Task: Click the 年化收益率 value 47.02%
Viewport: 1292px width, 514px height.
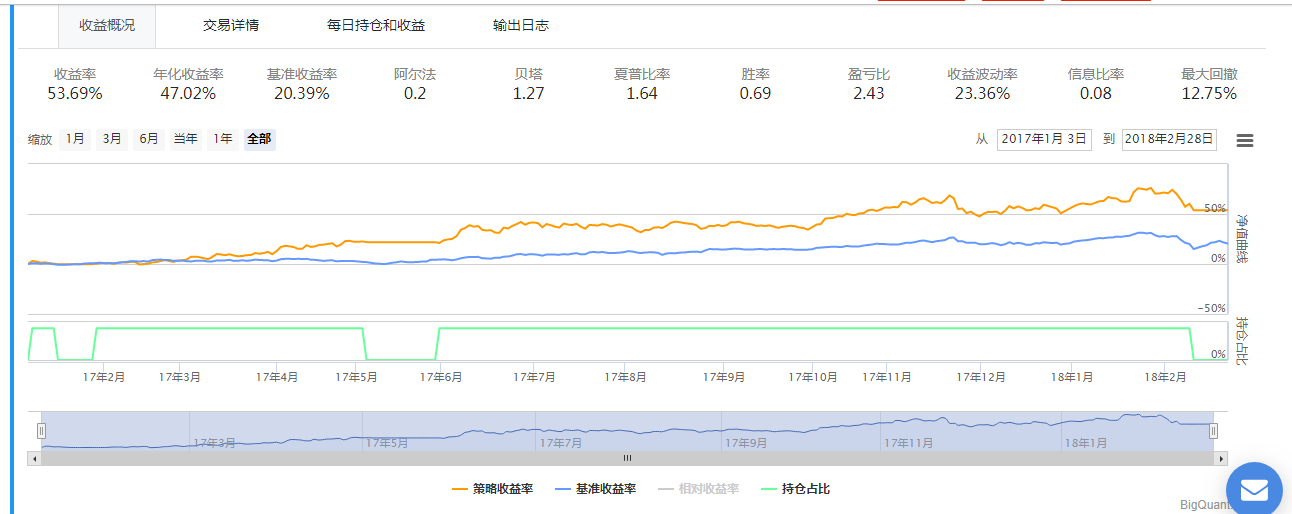Action: [188, 93]
